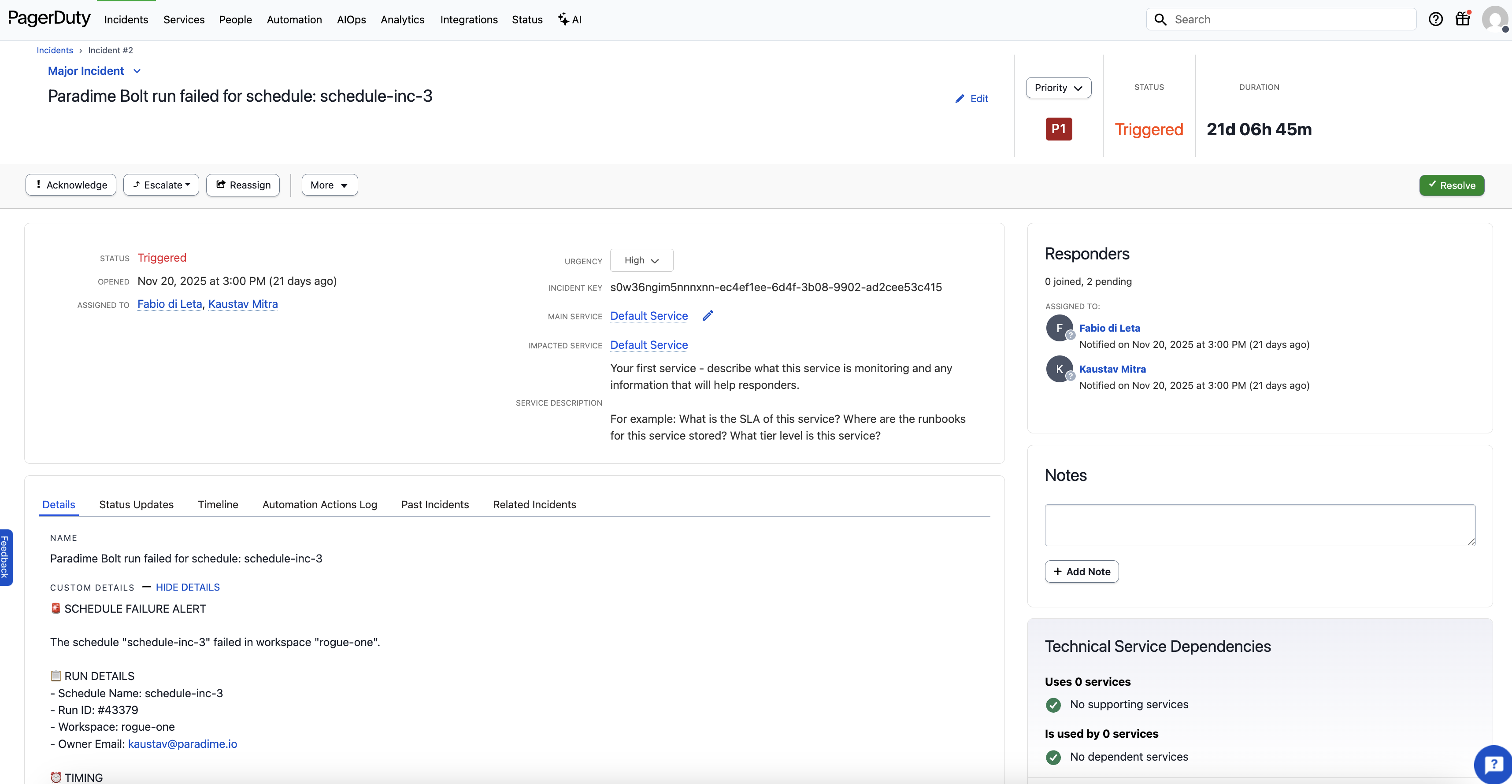The height and width of the screenshot is (784, 1512).
Task: Click Fabio di Leta's avatar circle
Action: 1059,328
